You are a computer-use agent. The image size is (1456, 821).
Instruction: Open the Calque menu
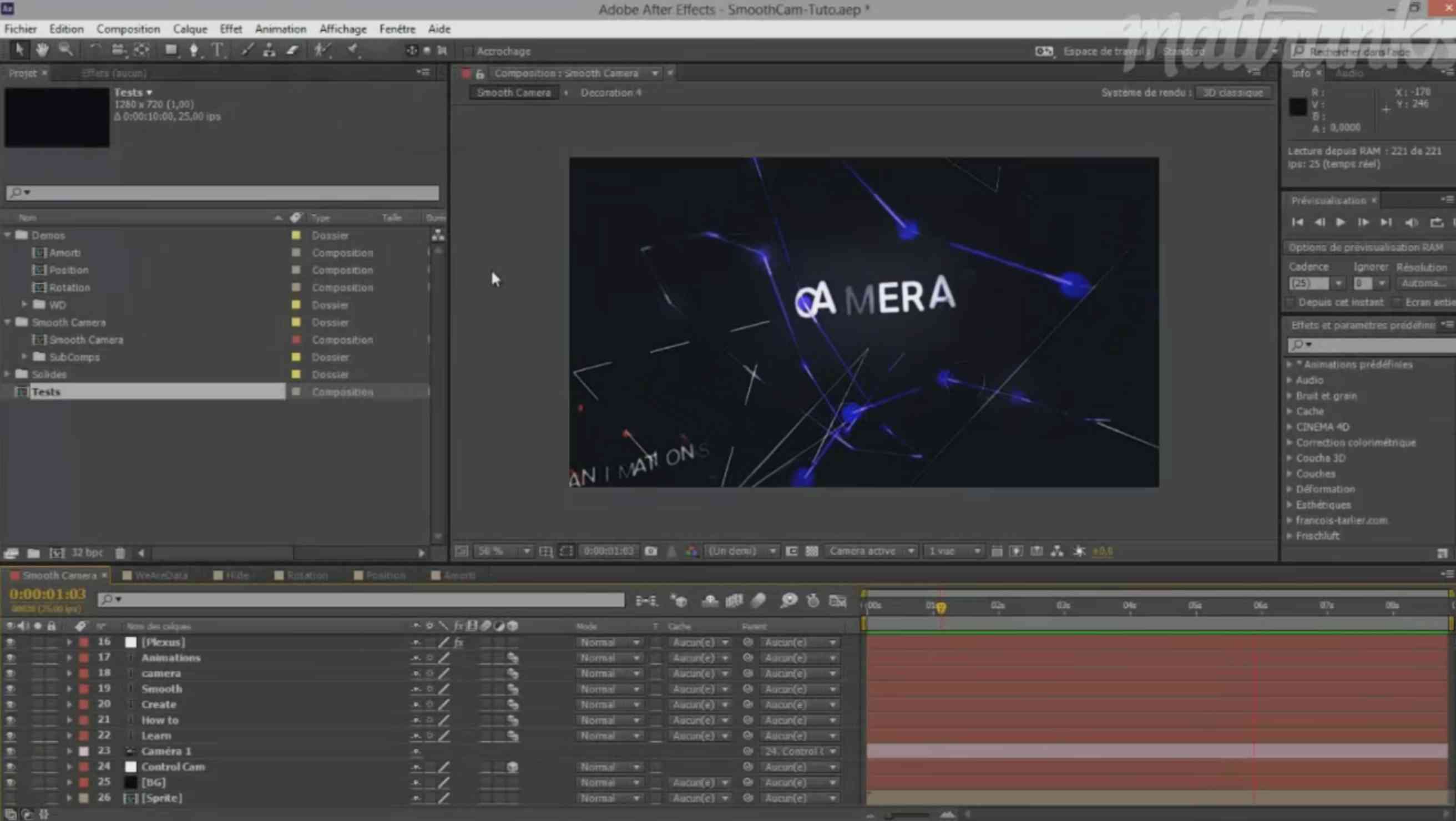(190, 29)
